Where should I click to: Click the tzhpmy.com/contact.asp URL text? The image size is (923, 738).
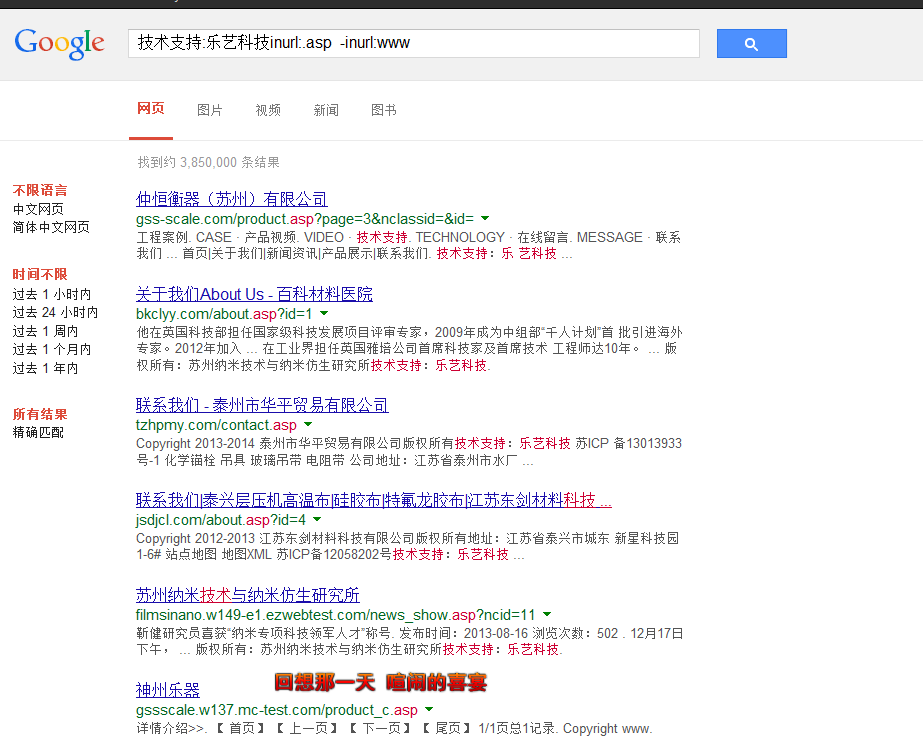(x=216, y=425)
